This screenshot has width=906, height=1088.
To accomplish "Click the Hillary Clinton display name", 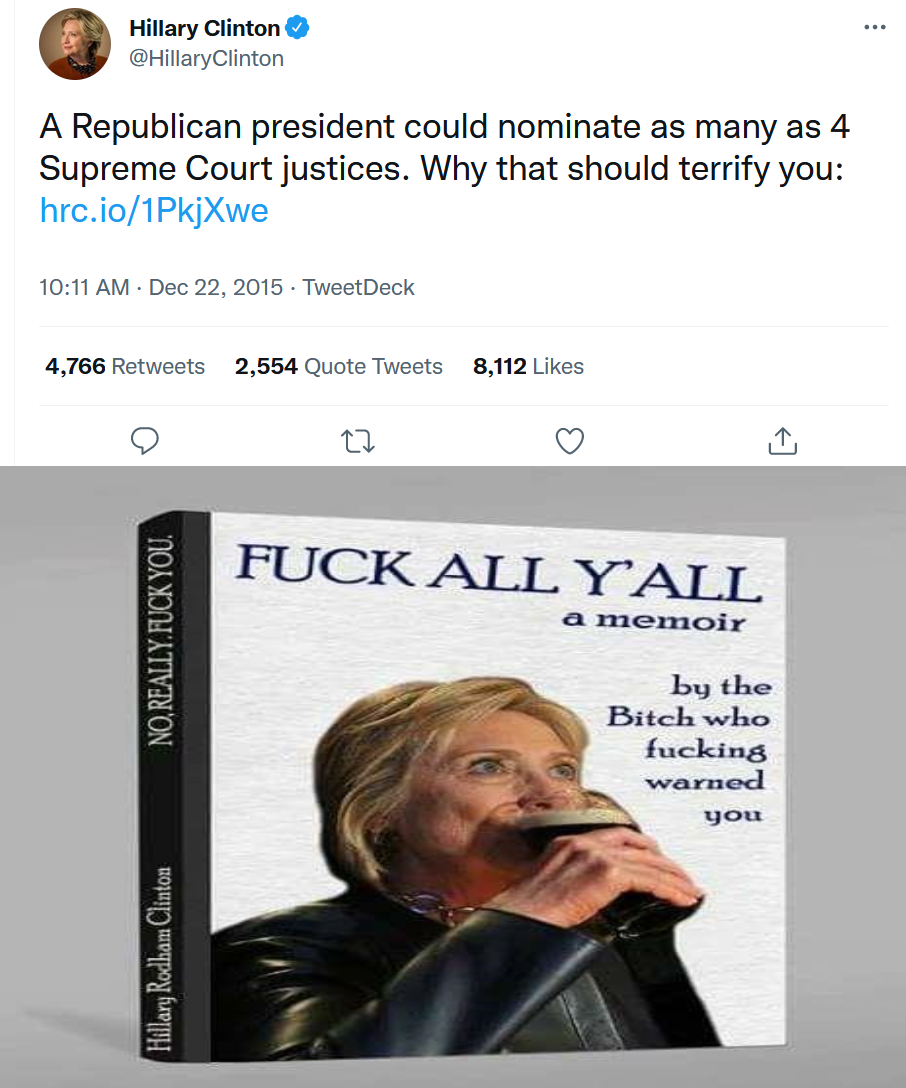I will [204, 29].
